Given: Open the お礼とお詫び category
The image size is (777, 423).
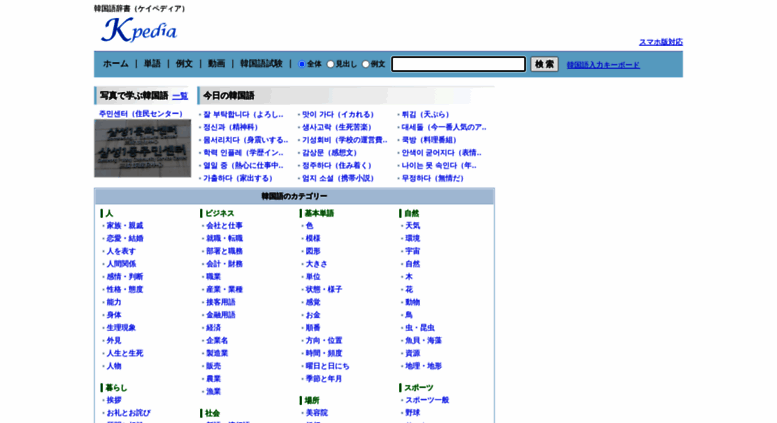Looking at the screenshot, I should pos(128,413).
